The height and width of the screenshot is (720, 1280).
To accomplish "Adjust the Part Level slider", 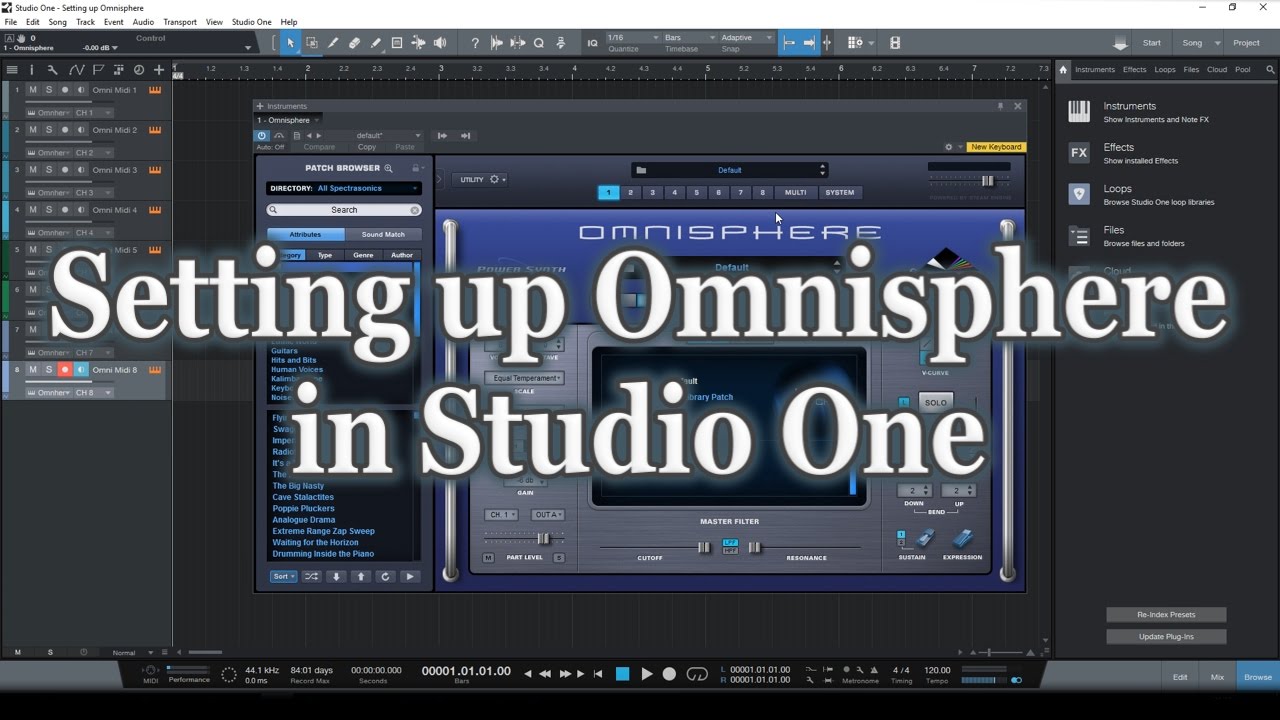I will [x=543, y=539].
